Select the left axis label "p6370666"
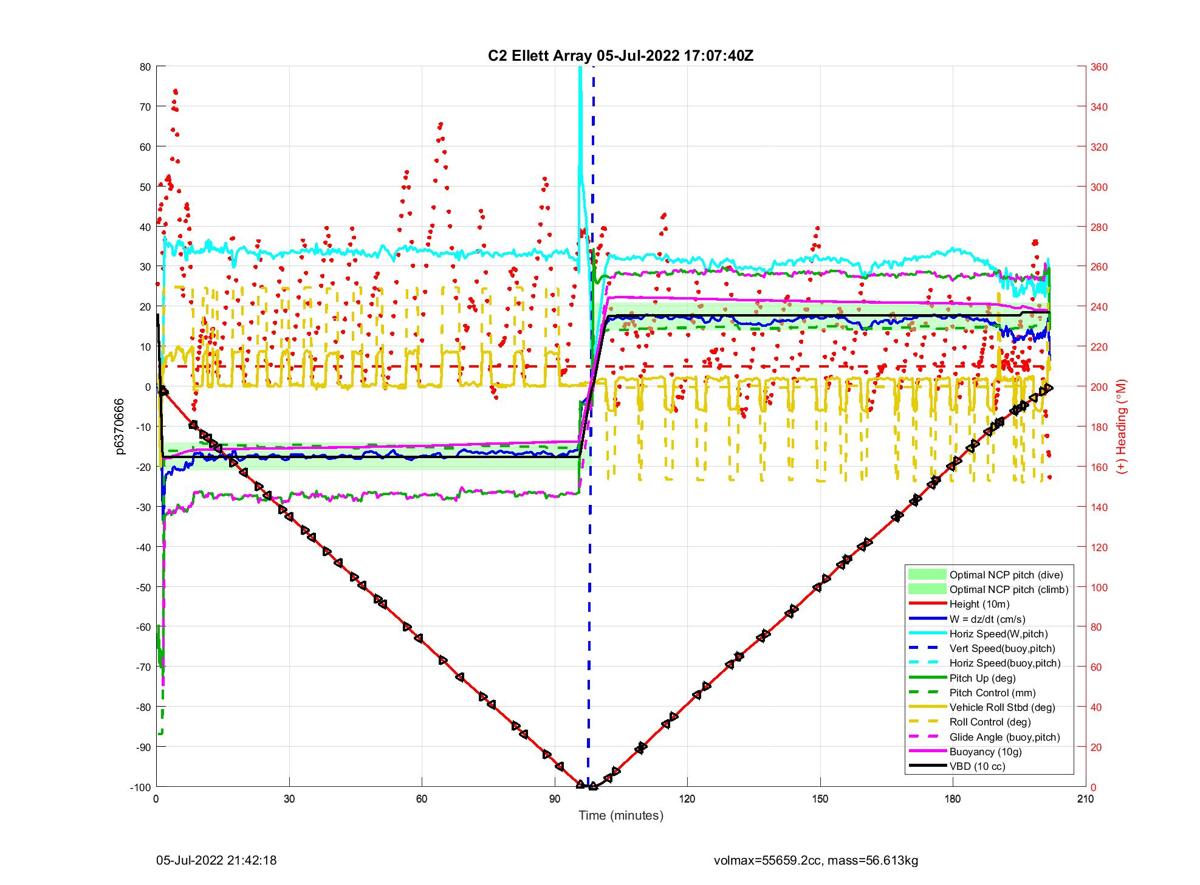This screenshot has width=1200, height=885. [117, 427]
